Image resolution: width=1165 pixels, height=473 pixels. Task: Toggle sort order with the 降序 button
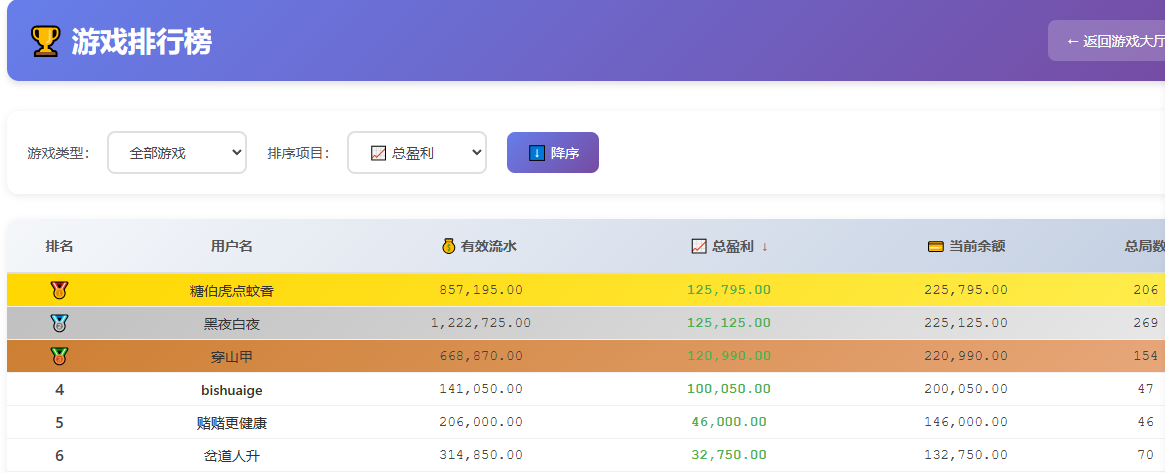[x=553, y=153]
